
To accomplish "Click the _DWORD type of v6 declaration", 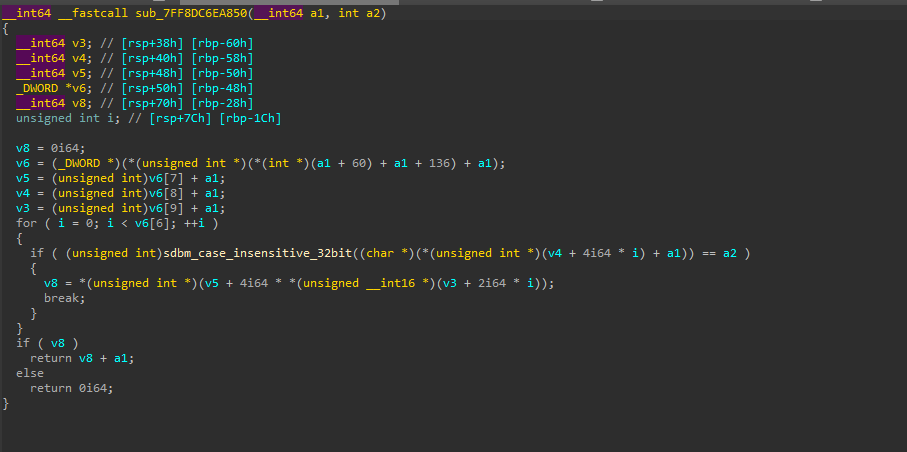I will tap(37, 88).
